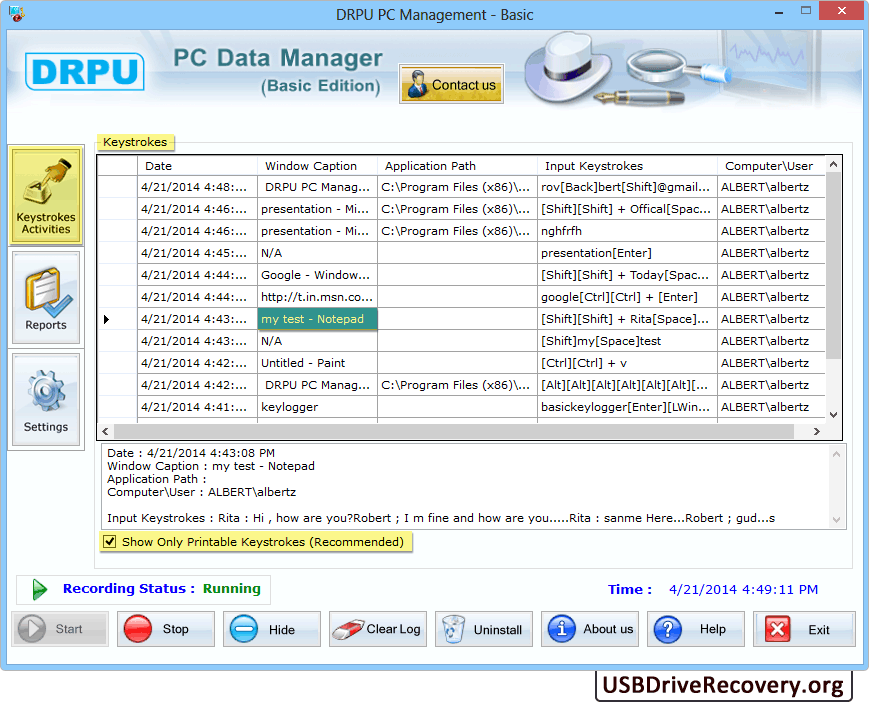The width and height of the screenshot is (869, 702).
Task: Click the Uninstall recycle bin button
Action: coord(484,629)
